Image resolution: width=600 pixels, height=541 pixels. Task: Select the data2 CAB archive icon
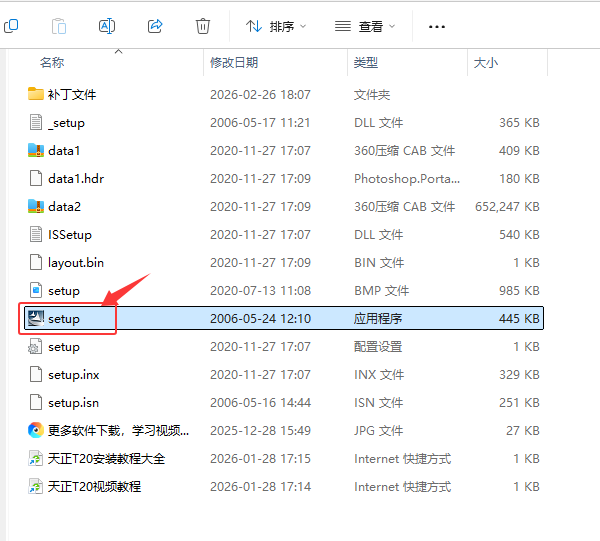36,206
